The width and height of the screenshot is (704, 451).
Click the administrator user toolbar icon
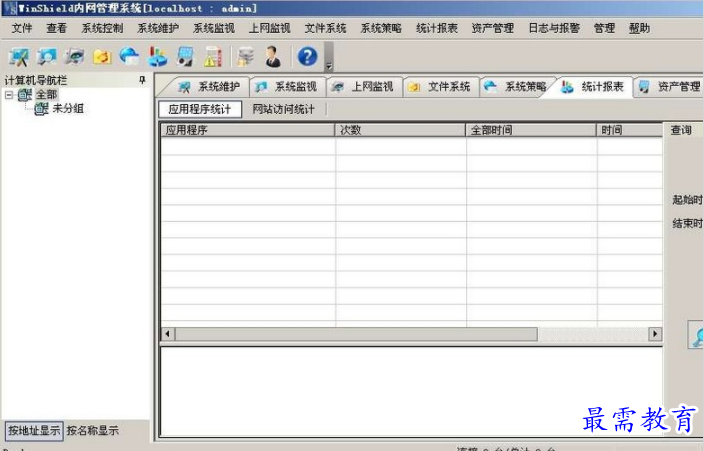(273, 57)
